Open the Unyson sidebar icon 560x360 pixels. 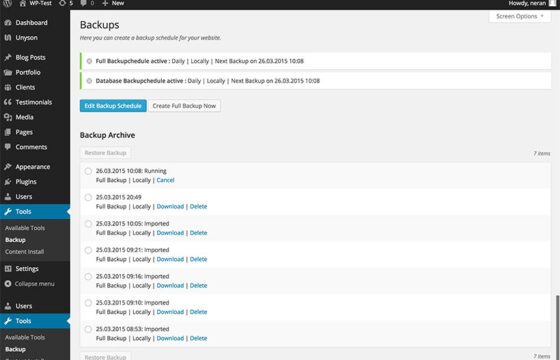point(8,38)
